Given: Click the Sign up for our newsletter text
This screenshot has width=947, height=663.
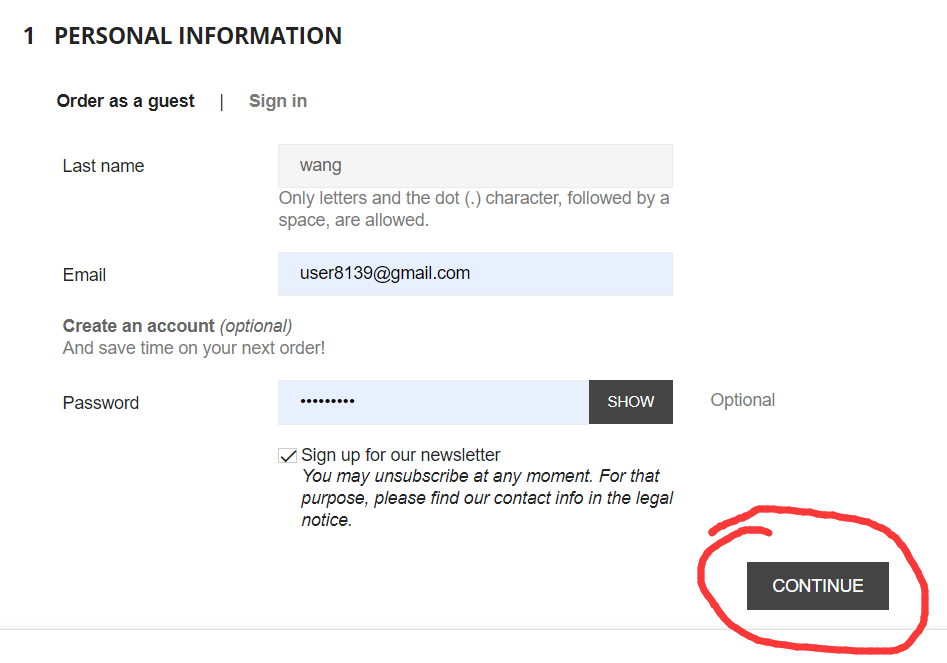Looking at the screenshot, I should (400, 455).
